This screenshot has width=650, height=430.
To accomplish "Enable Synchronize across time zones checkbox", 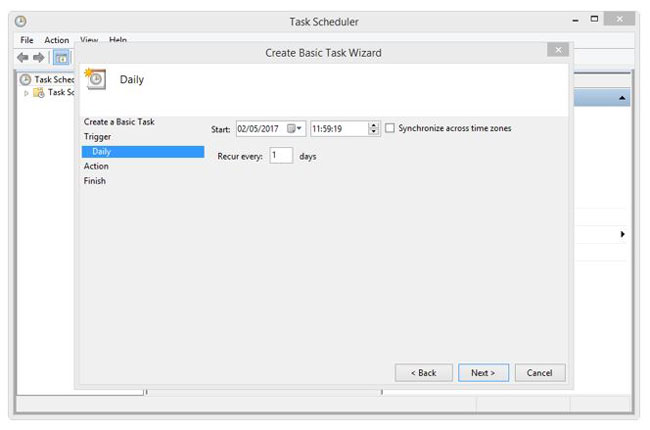I will (390, 128).
